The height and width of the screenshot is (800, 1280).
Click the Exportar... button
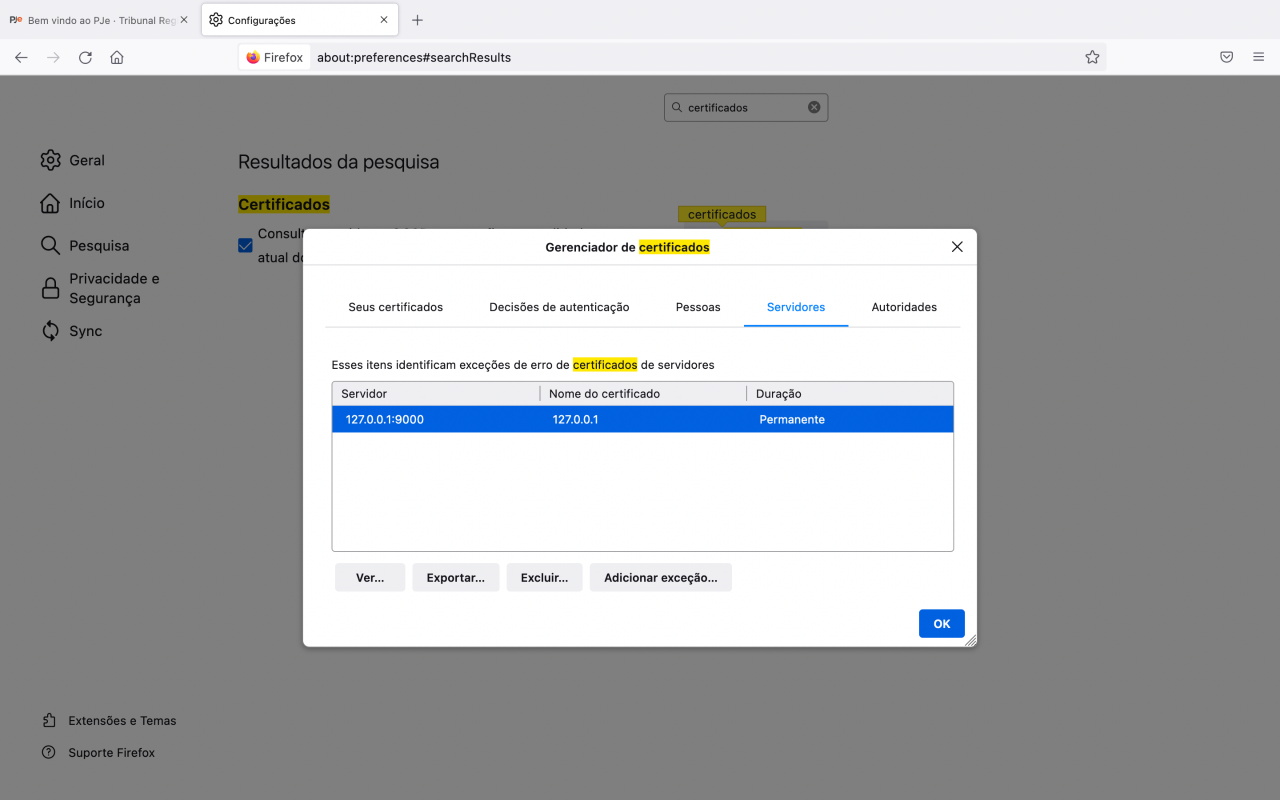tap(456, 577)
